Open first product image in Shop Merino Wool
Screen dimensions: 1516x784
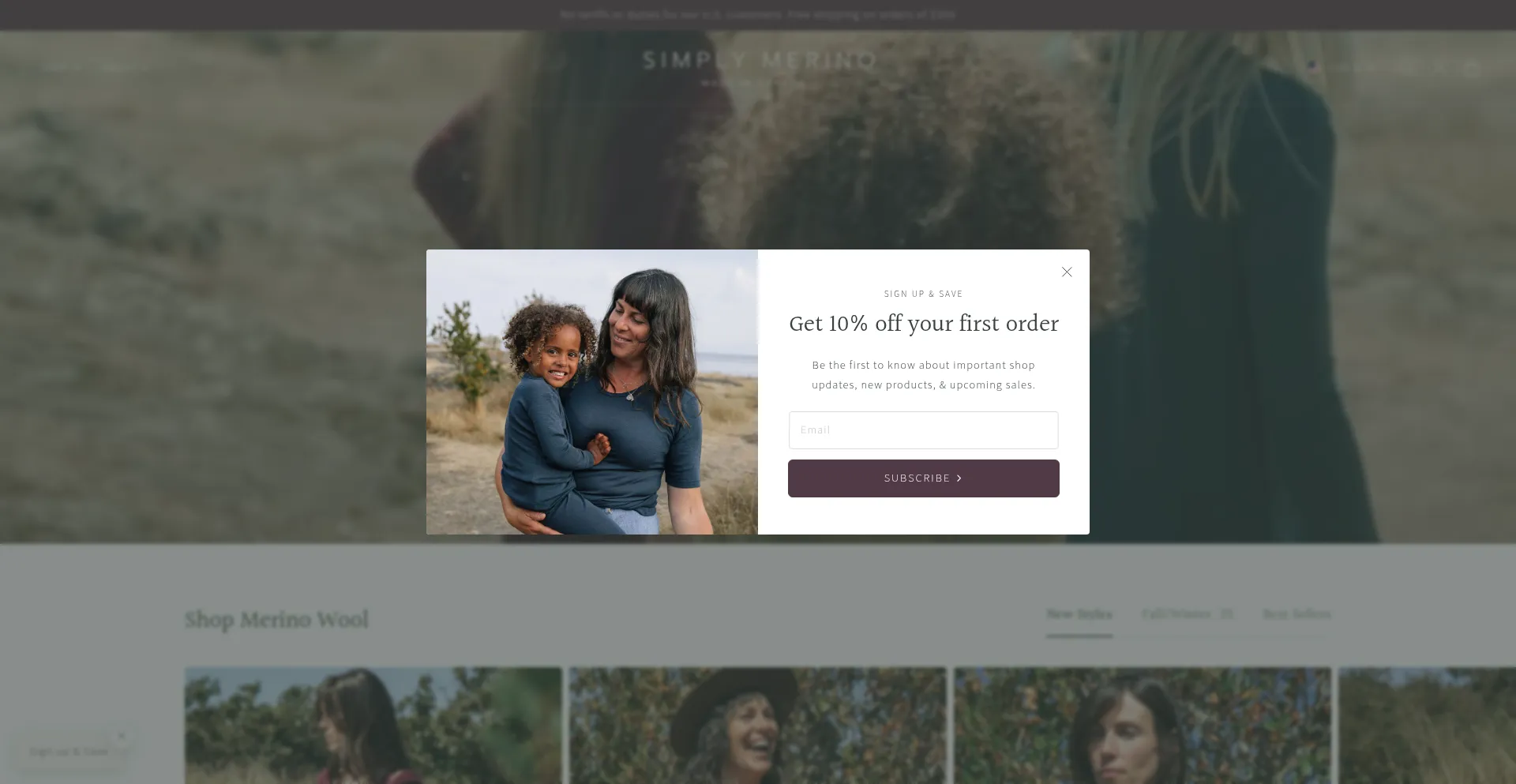pos(373,726)
